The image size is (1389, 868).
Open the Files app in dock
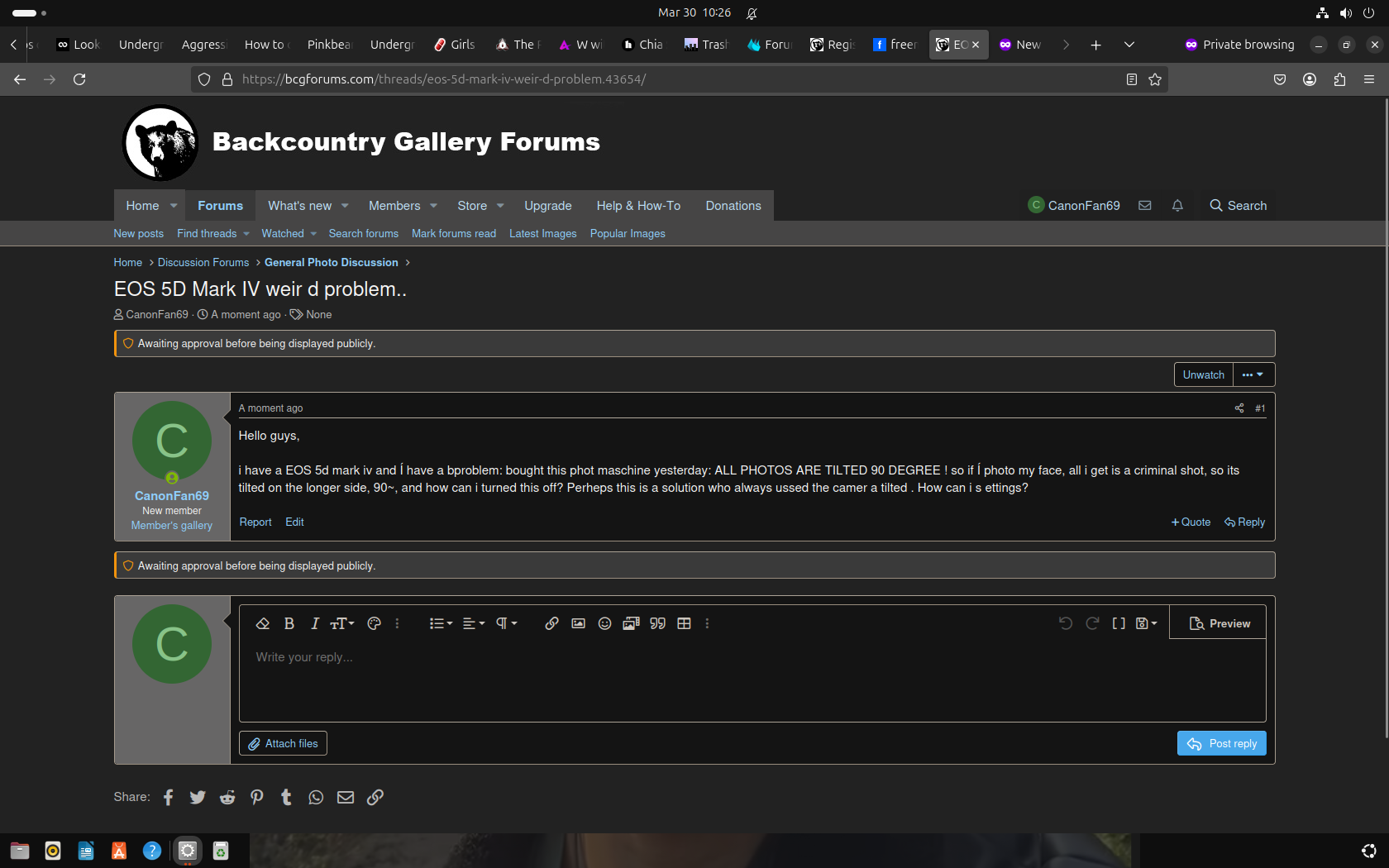20,851
